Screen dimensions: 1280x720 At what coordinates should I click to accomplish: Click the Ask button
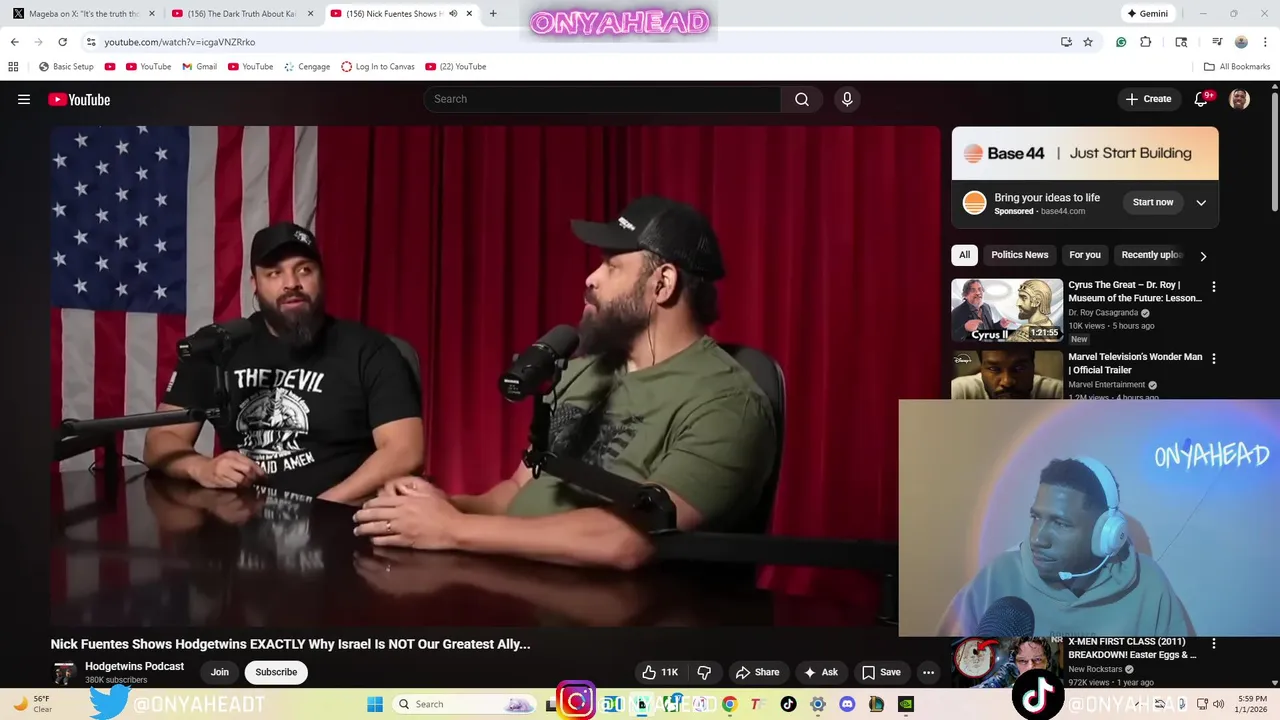[x=821, y=672]
